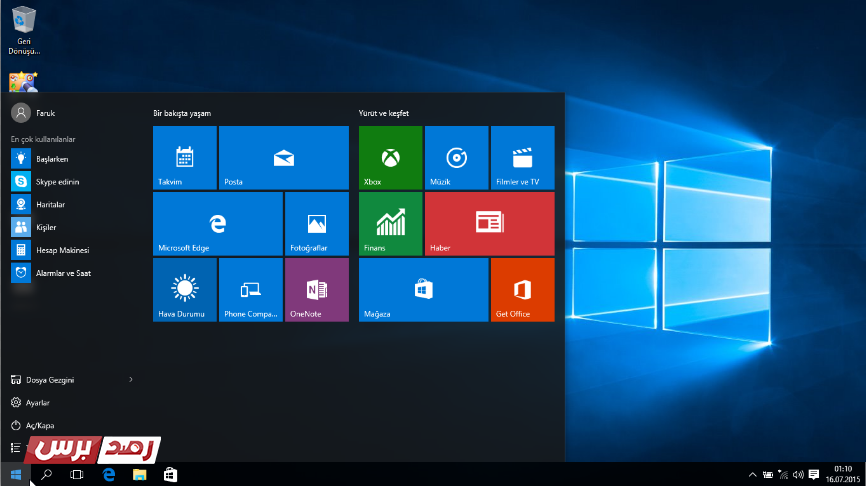The image size is (866, 486).
Task: Open the Hava Durumu weather tile
Action: point(184,290)
